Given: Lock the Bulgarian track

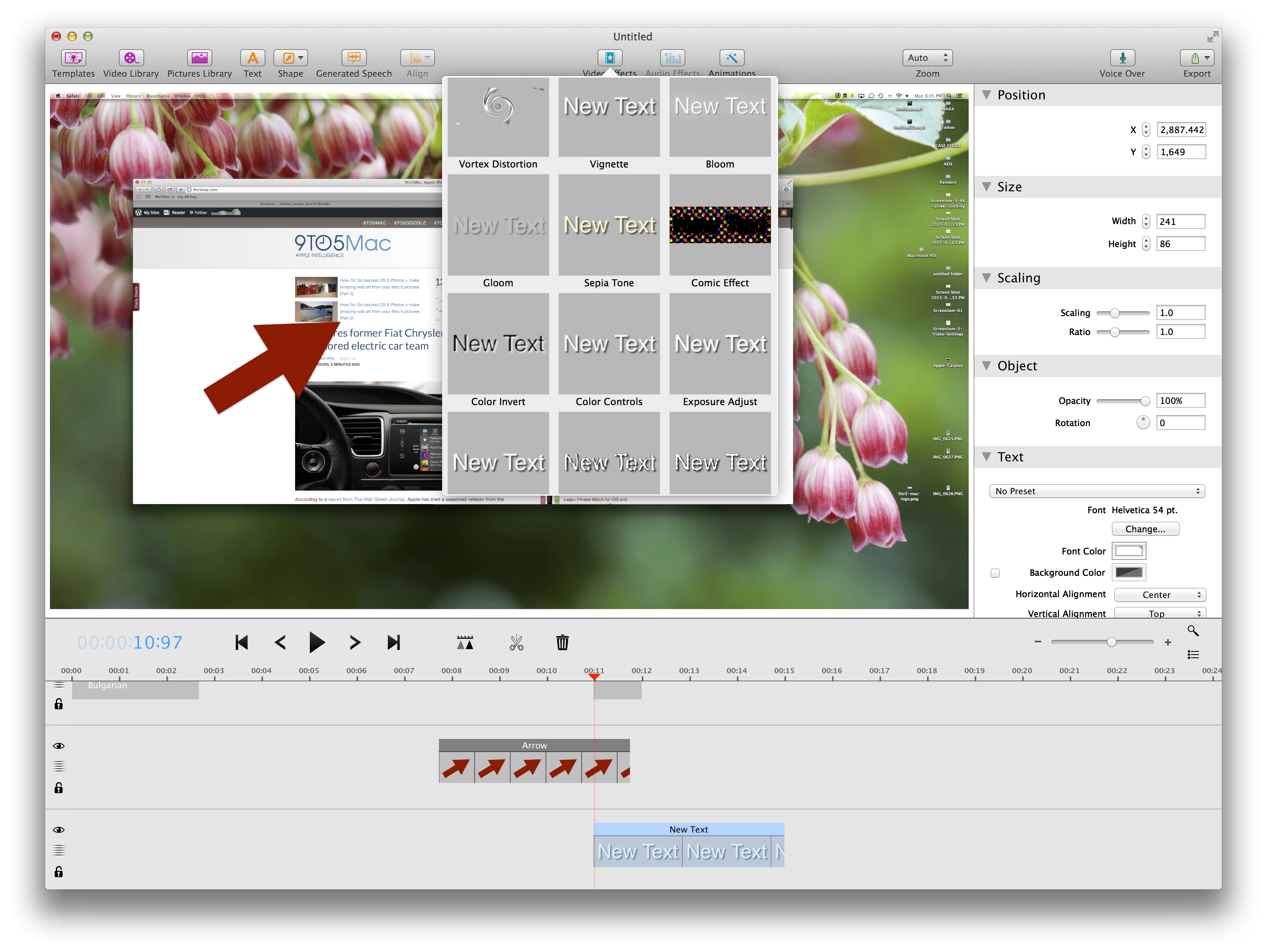Looking at the screenshot, I should pos(58,704).
